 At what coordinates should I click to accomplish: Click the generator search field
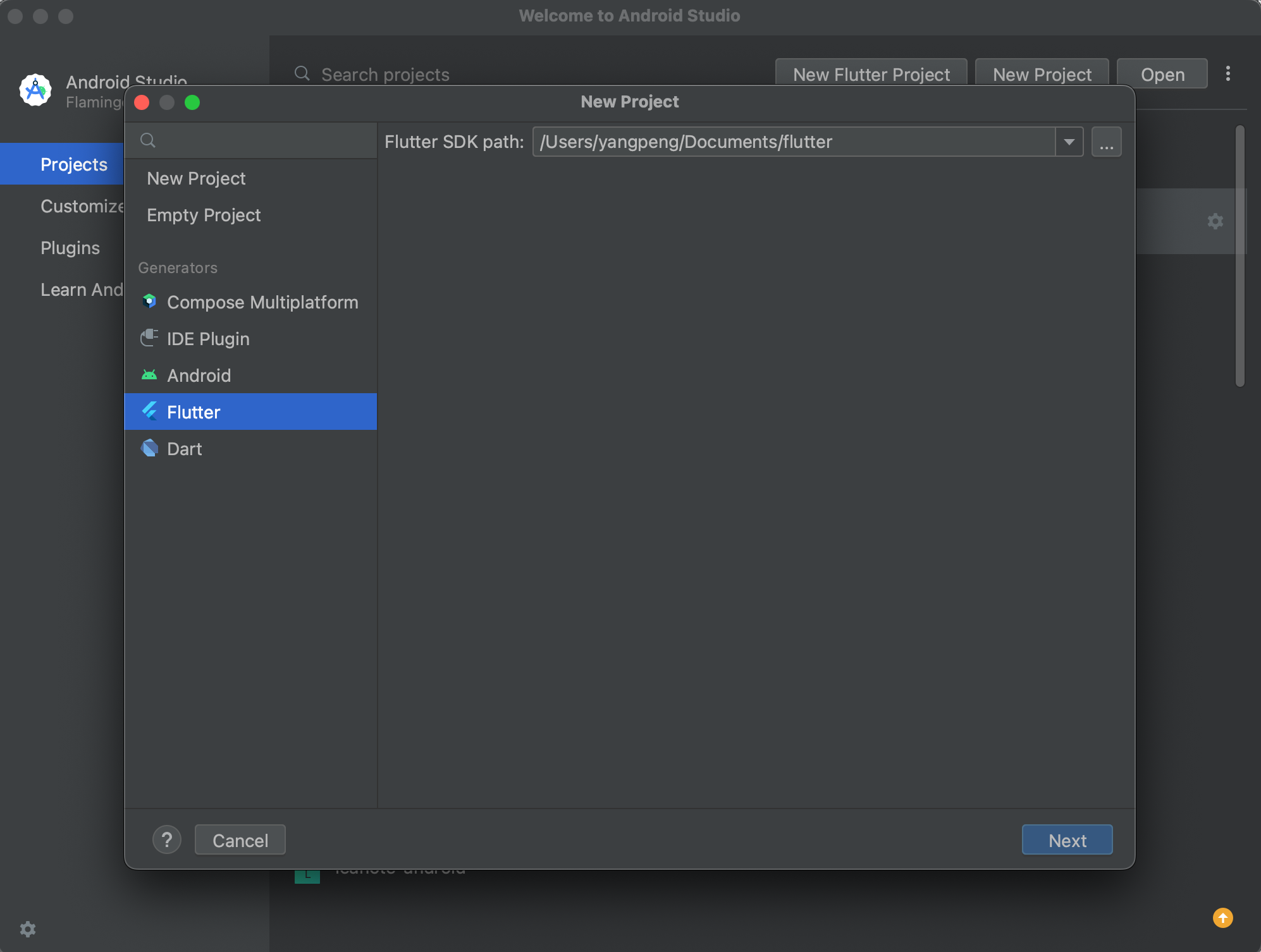tap(259, 140)
